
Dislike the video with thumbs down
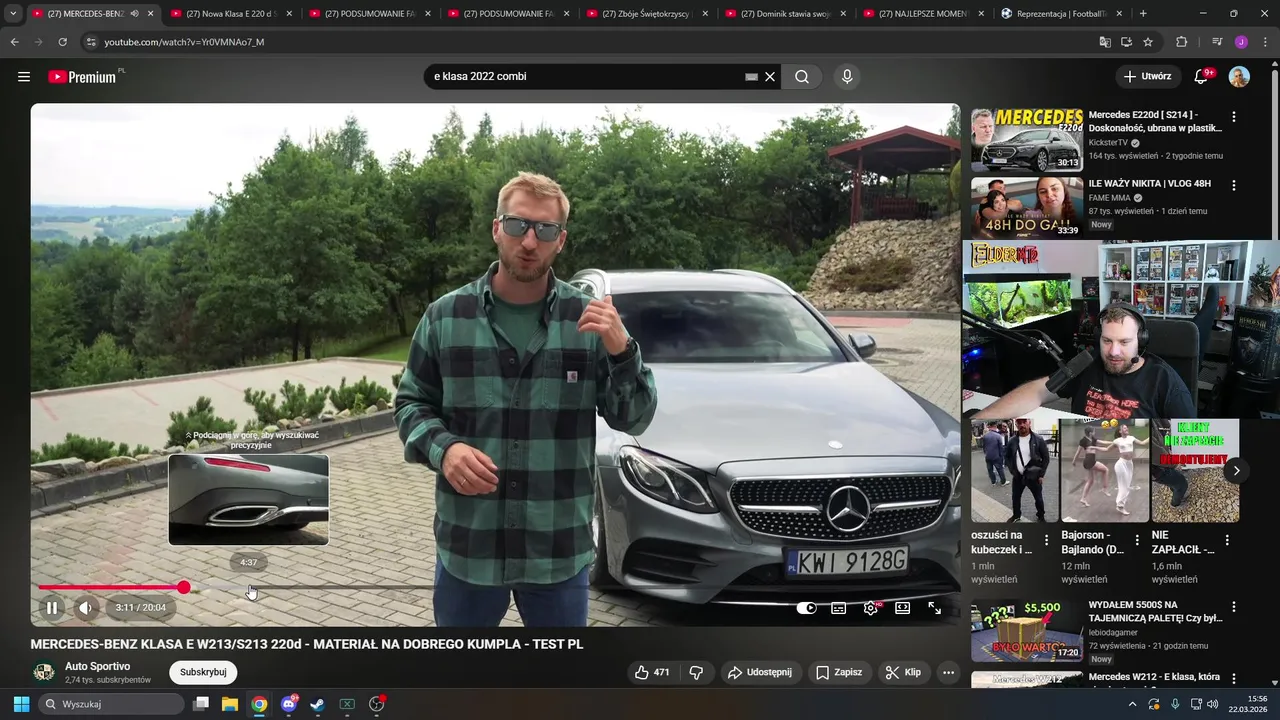697,672
